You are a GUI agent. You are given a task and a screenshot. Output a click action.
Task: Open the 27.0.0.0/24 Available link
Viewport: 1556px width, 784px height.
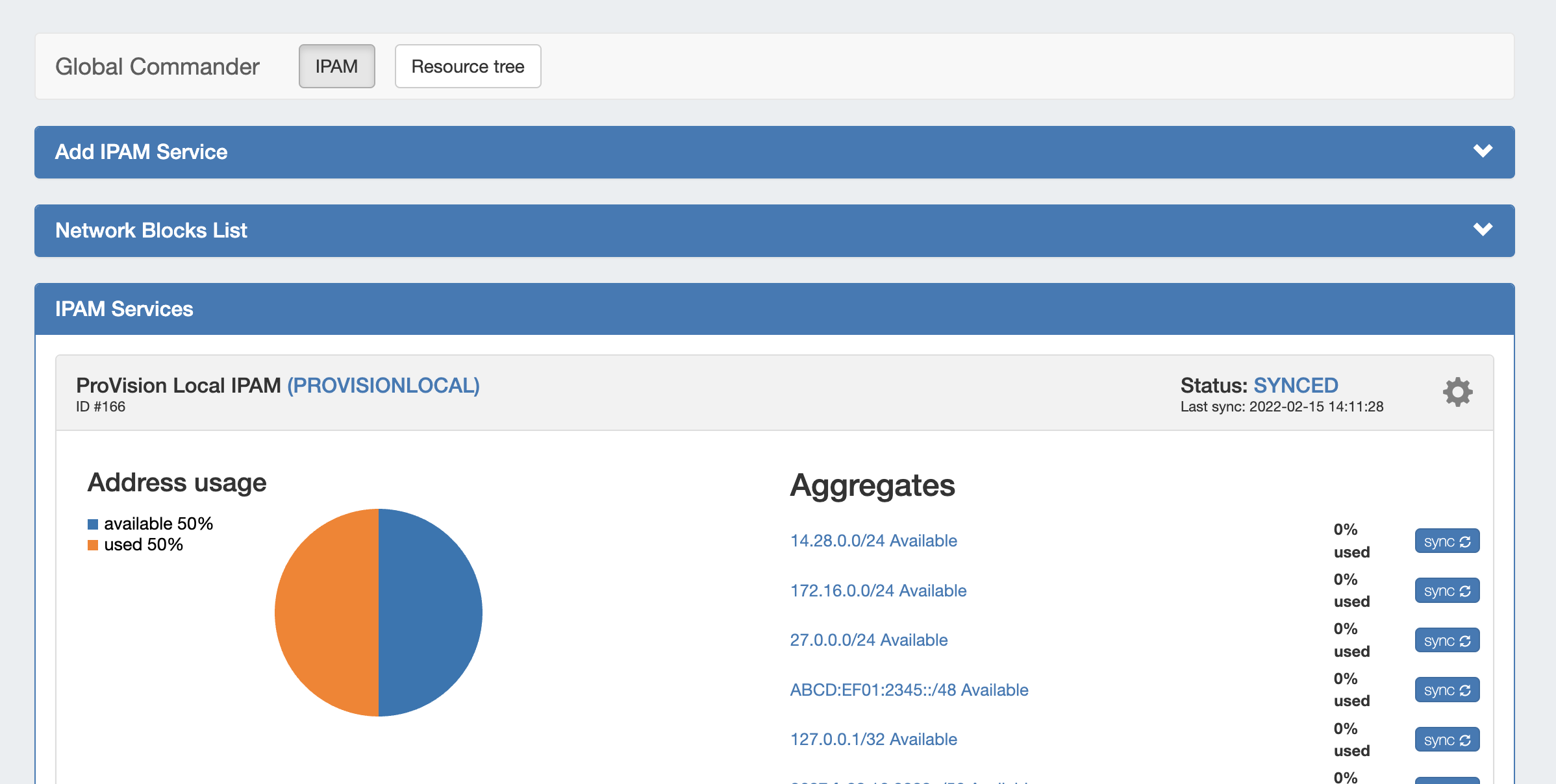point(868,640)
